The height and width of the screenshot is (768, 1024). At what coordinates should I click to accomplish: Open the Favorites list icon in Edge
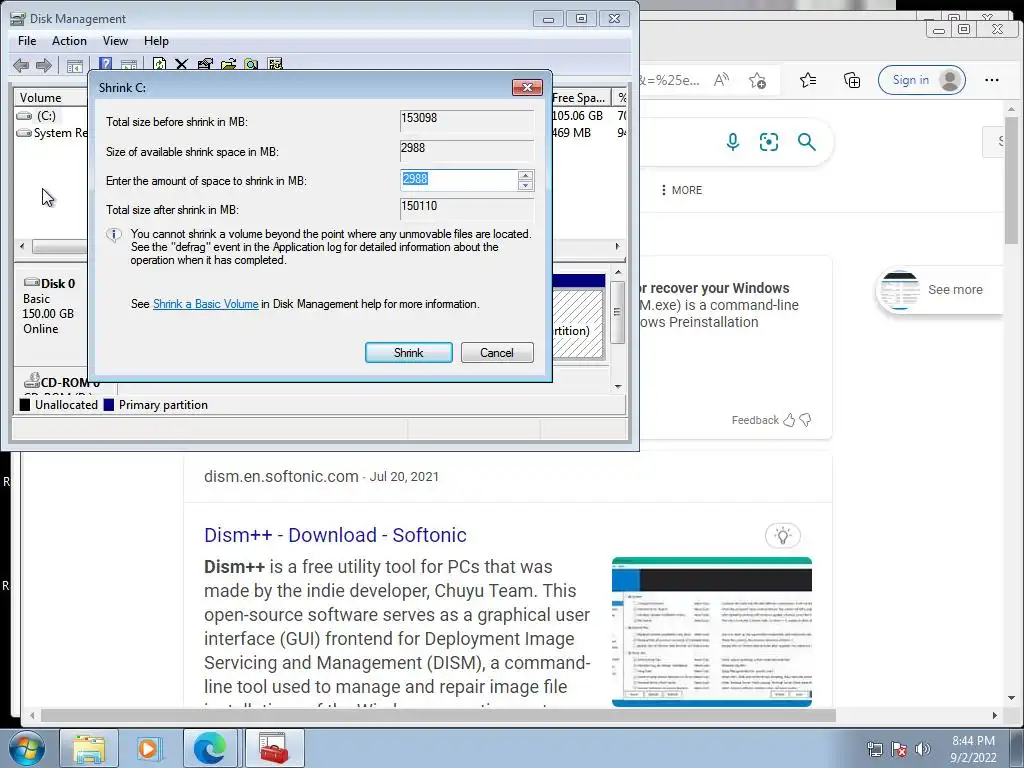[x=808, y=80]
